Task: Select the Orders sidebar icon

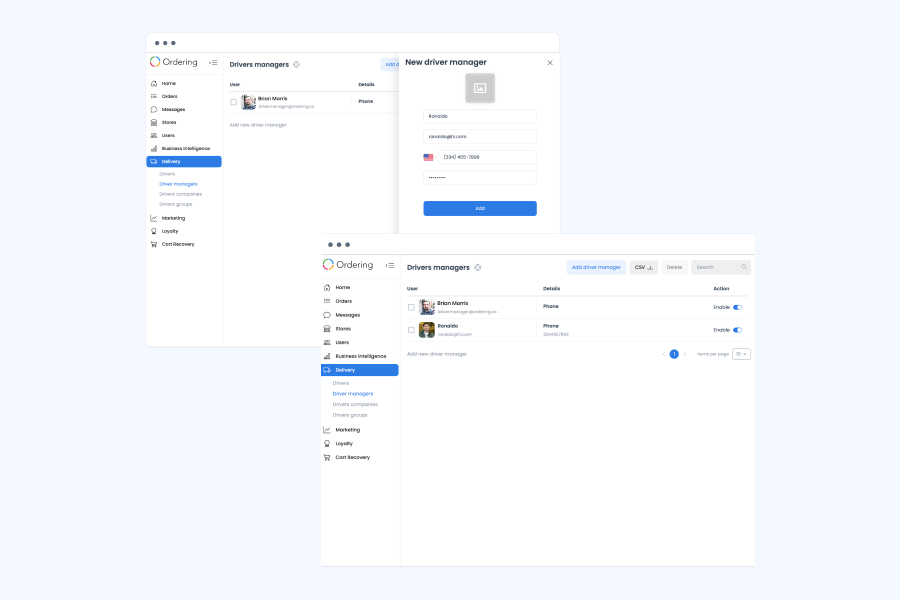Action: pos(326,301)
